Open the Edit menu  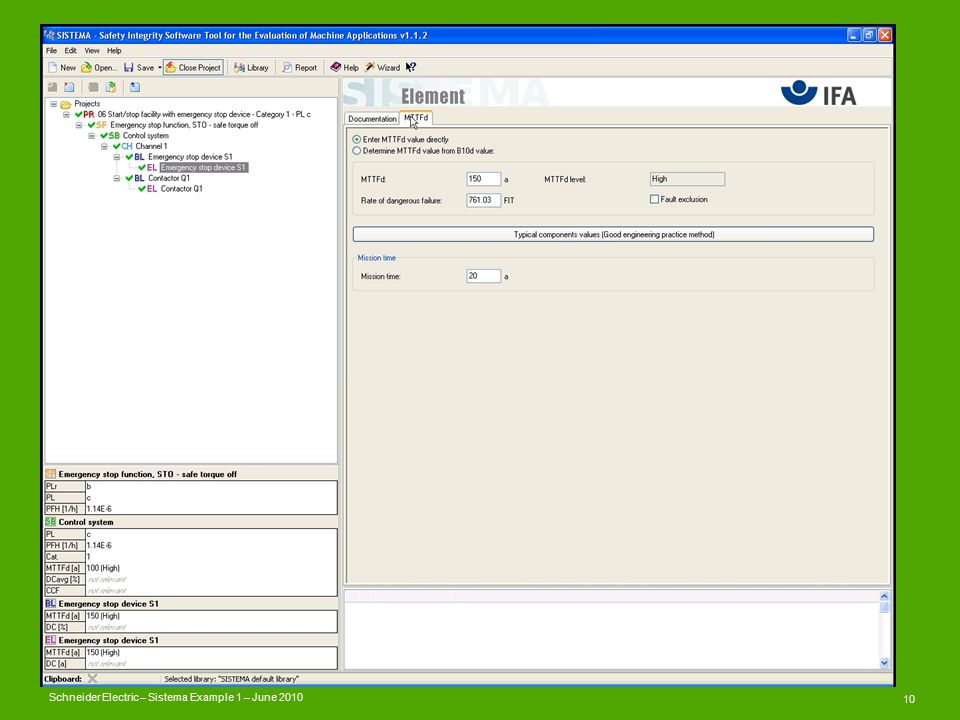click(71, 51)
